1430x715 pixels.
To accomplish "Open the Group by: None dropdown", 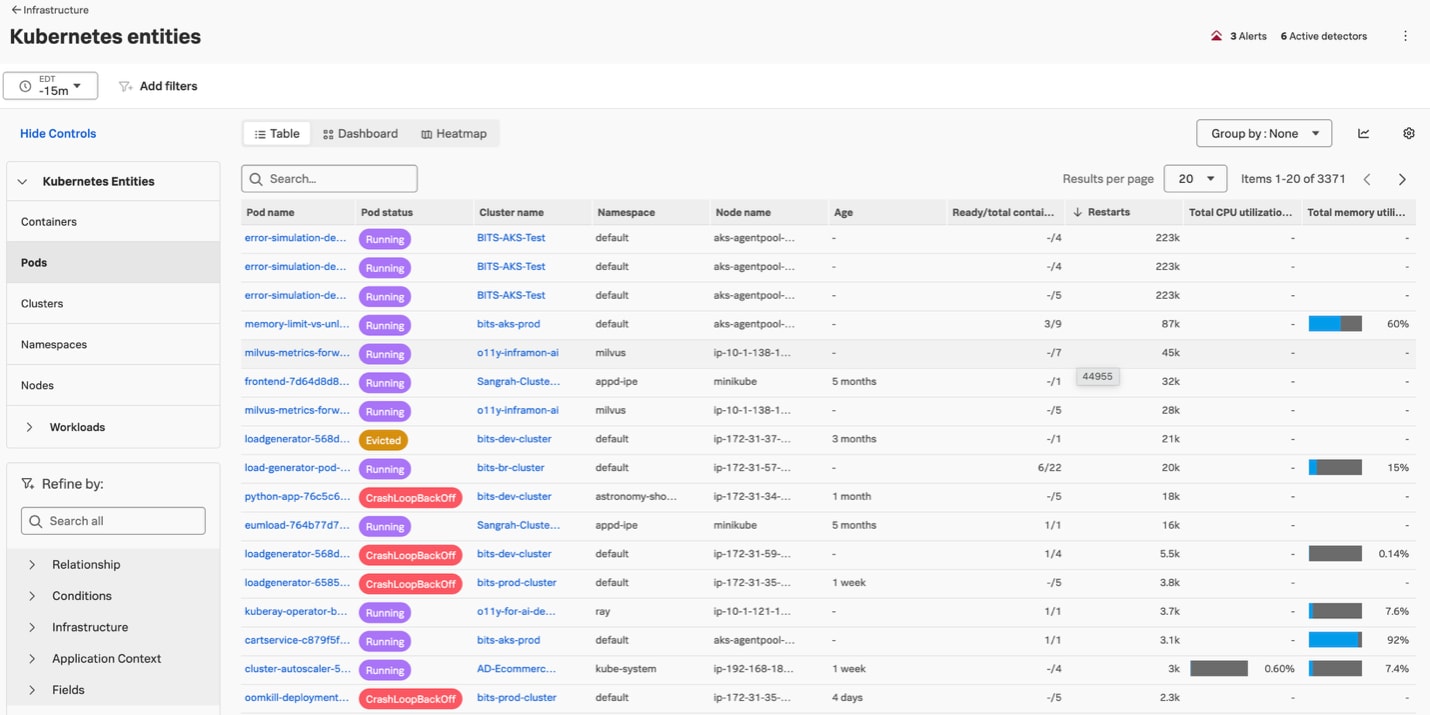I will (x=1264, y=133).
